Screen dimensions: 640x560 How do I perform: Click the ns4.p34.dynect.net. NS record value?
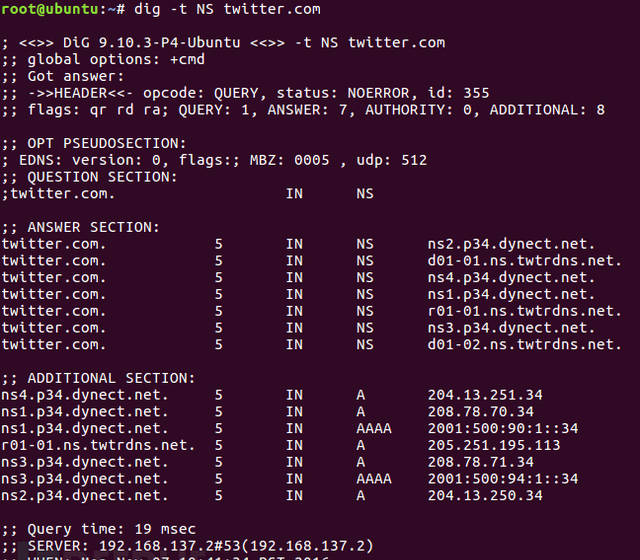[x=511, y=278]
